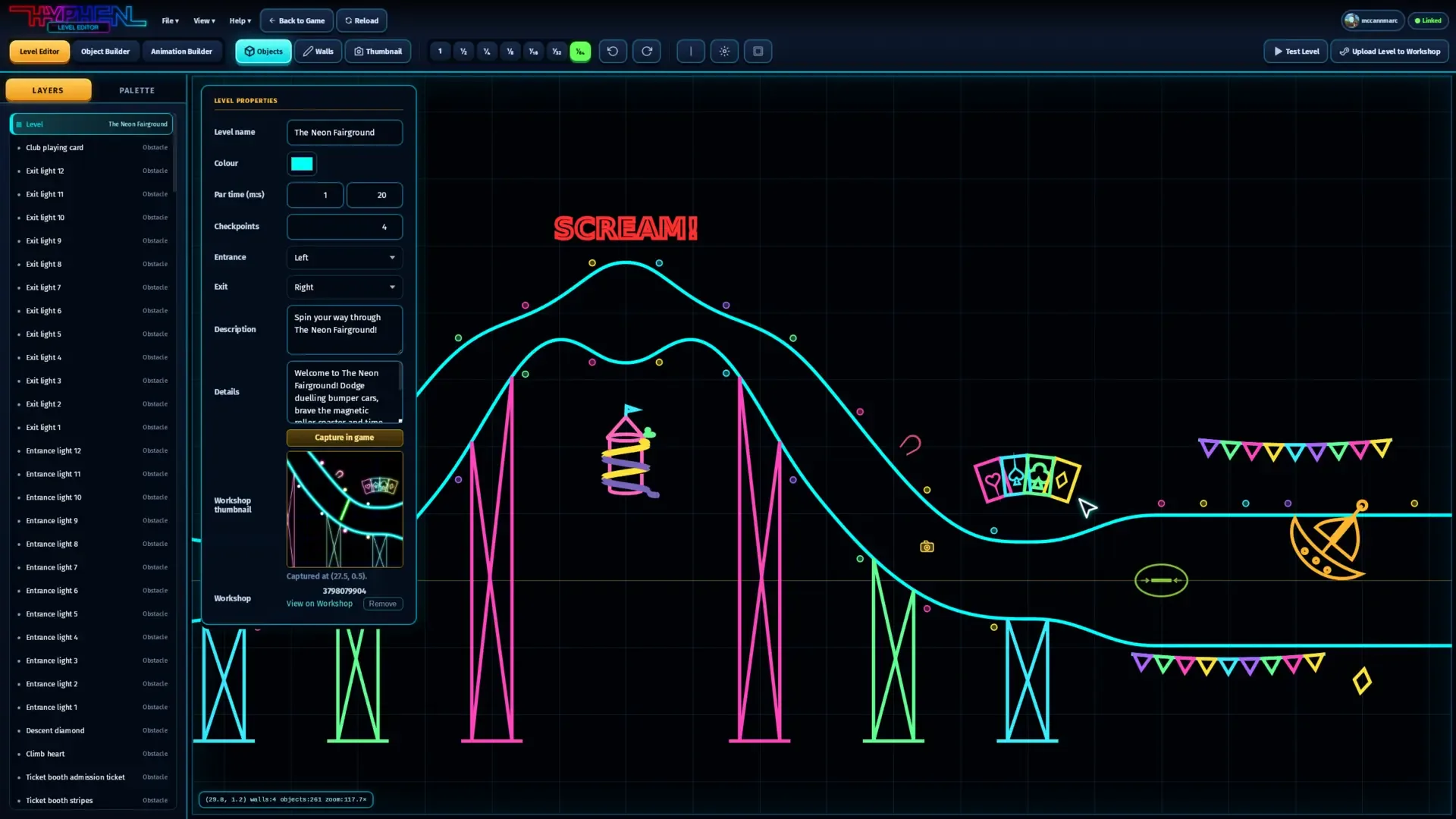This screenshot has width=1456, height=819.
Task: Click the mccannmarc user avatar
Action: [x=1351, y=20]
